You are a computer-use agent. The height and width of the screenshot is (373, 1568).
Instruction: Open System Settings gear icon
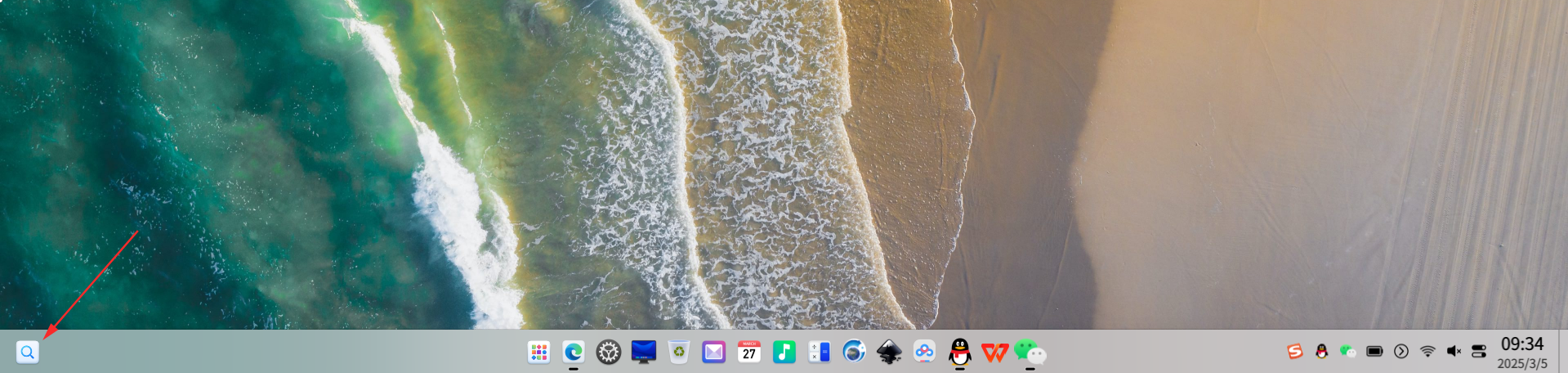click(609, 353)
